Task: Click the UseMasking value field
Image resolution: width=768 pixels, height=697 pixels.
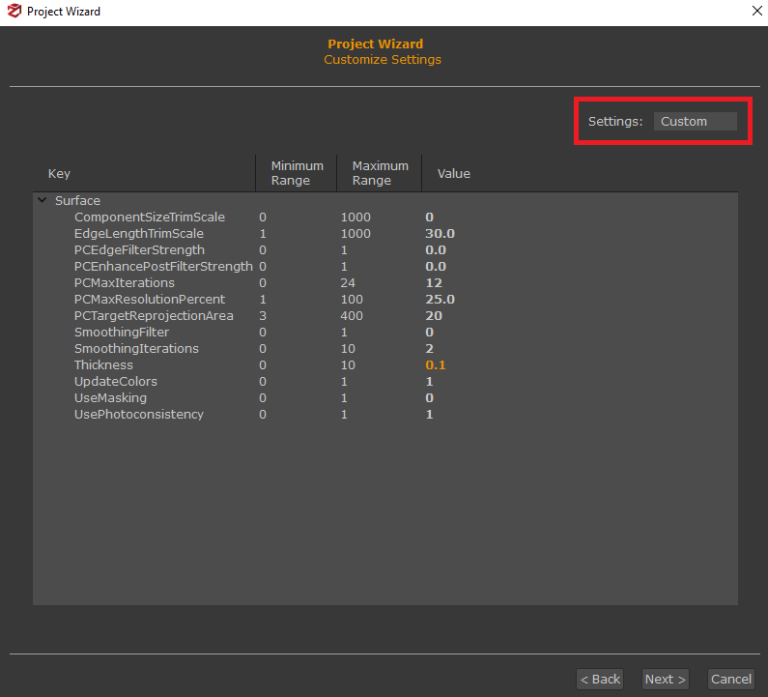Action: point(429,398)
